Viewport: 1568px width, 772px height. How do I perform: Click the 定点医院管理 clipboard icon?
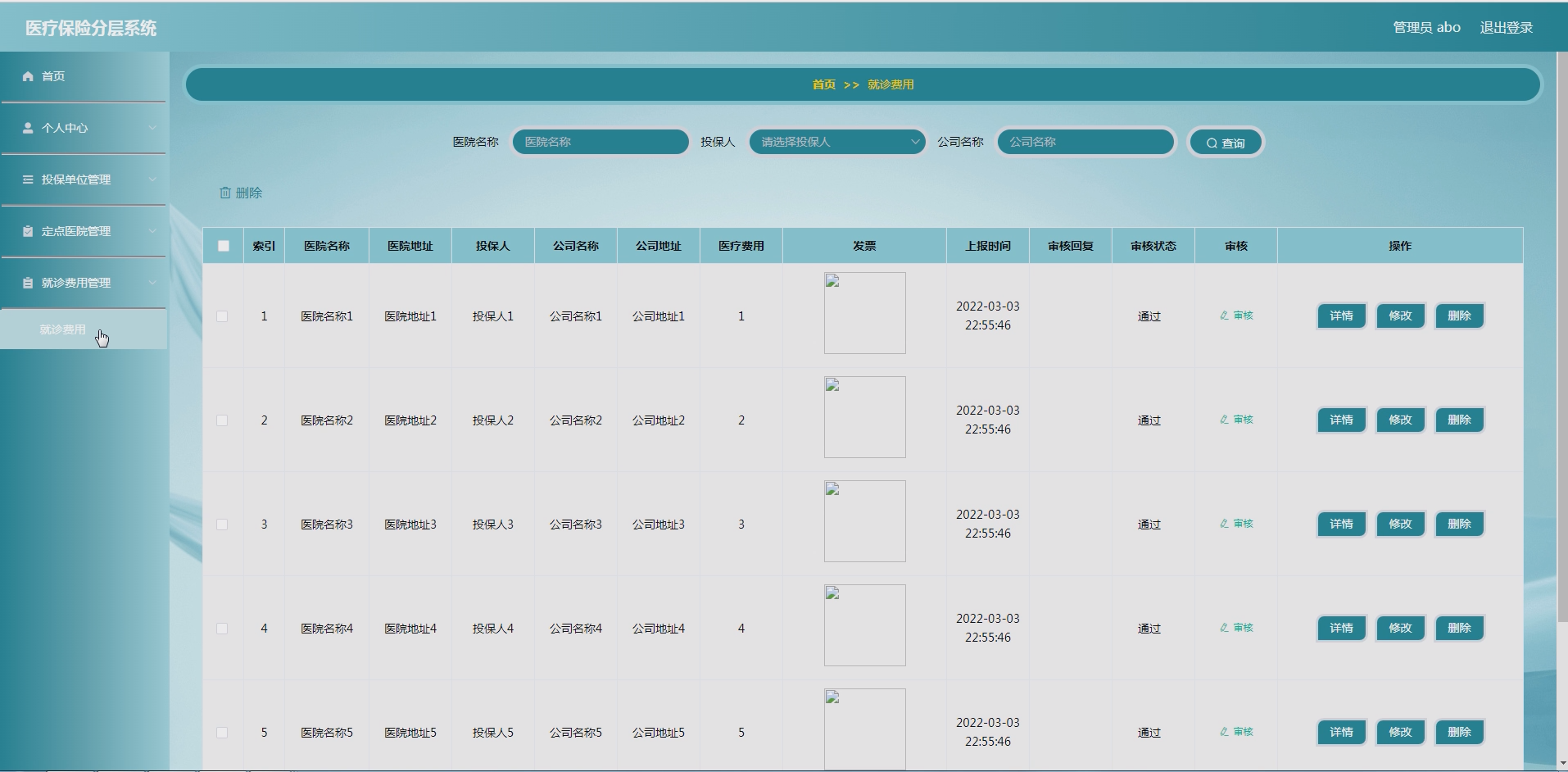tap(27, 231)
